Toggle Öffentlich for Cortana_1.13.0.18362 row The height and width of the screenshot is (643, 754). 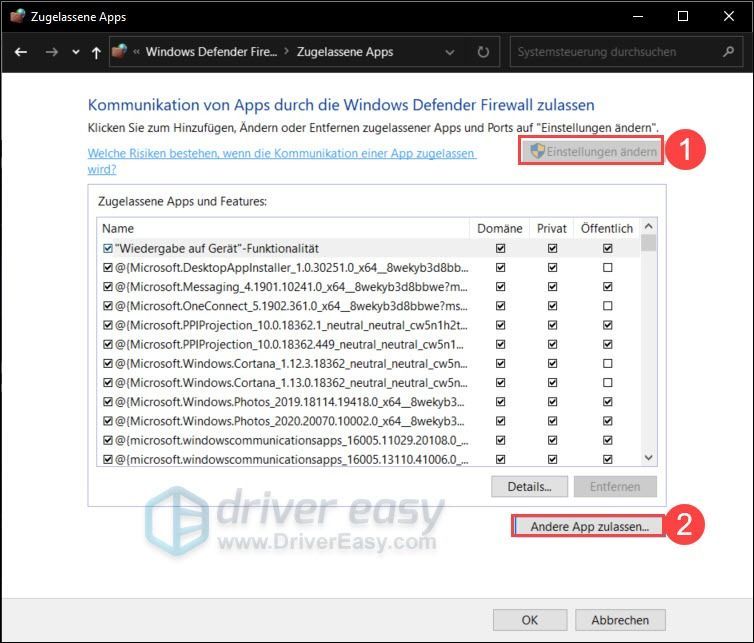click(x=608, y=383)
